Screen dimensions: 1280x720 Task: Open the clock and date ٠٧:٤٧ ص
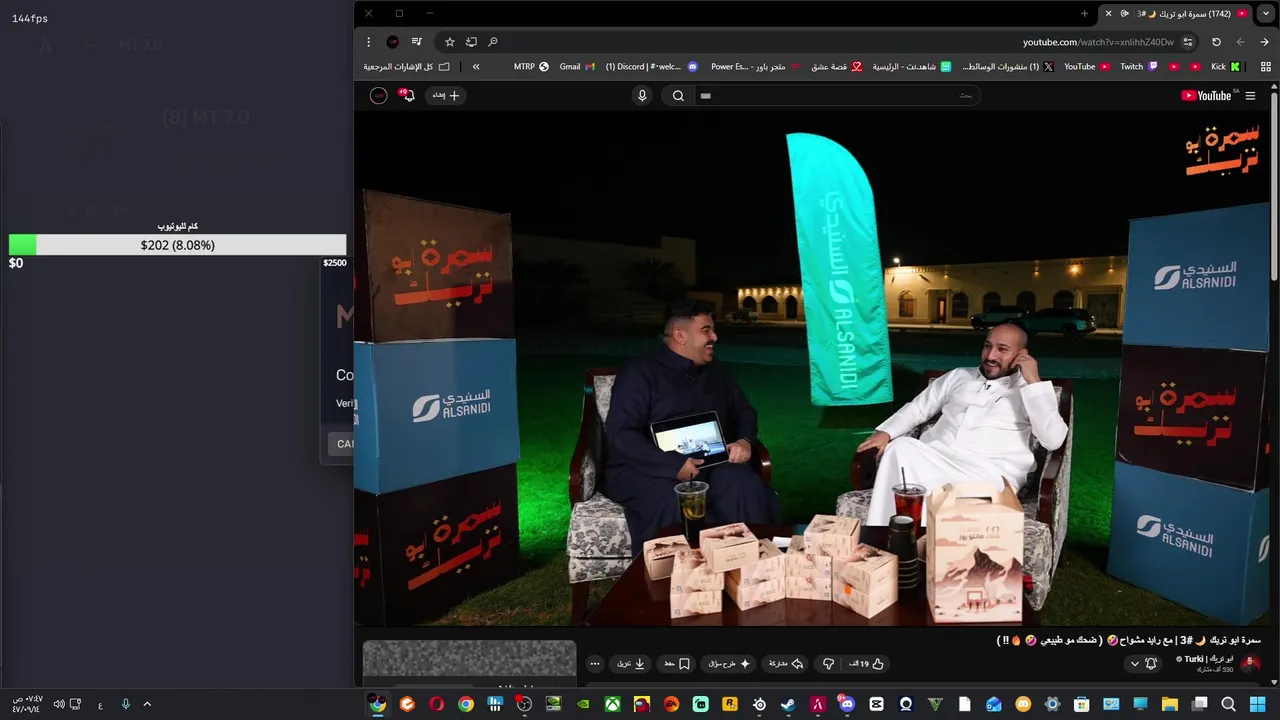pos(27,704)
